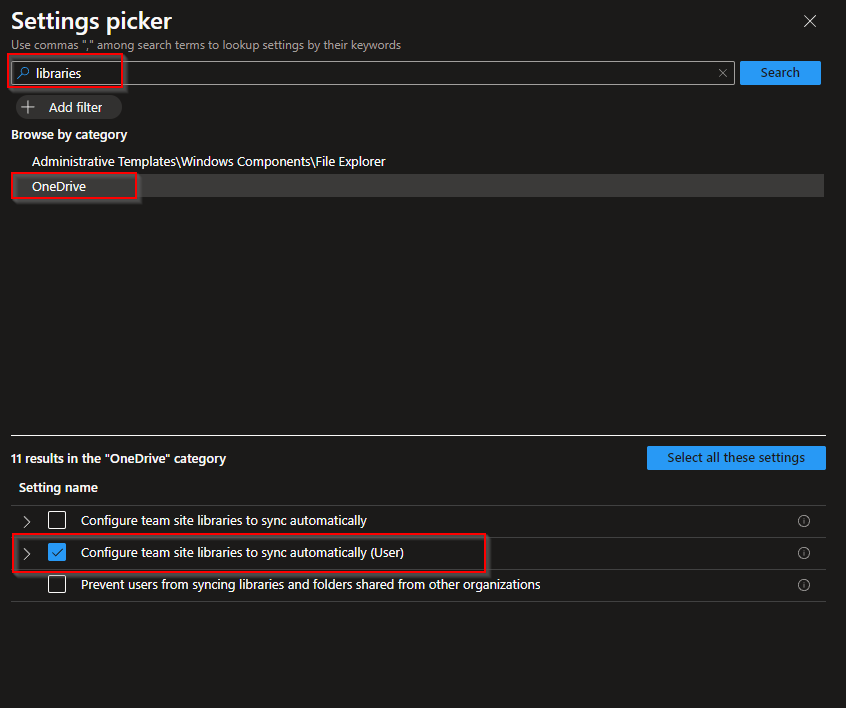Enable Prevent users from syncing shared libraries

pos(57,585)
